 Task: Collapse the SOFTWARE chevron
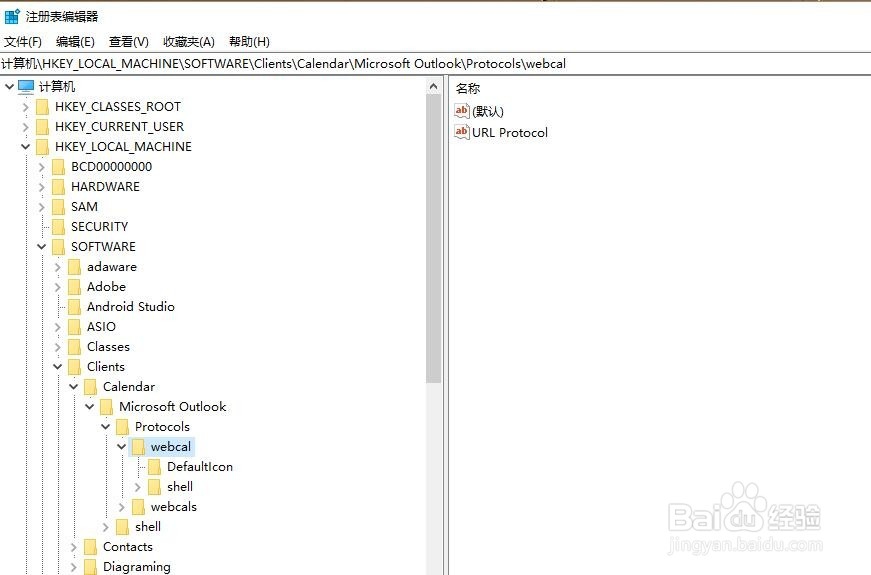point(42,247)
